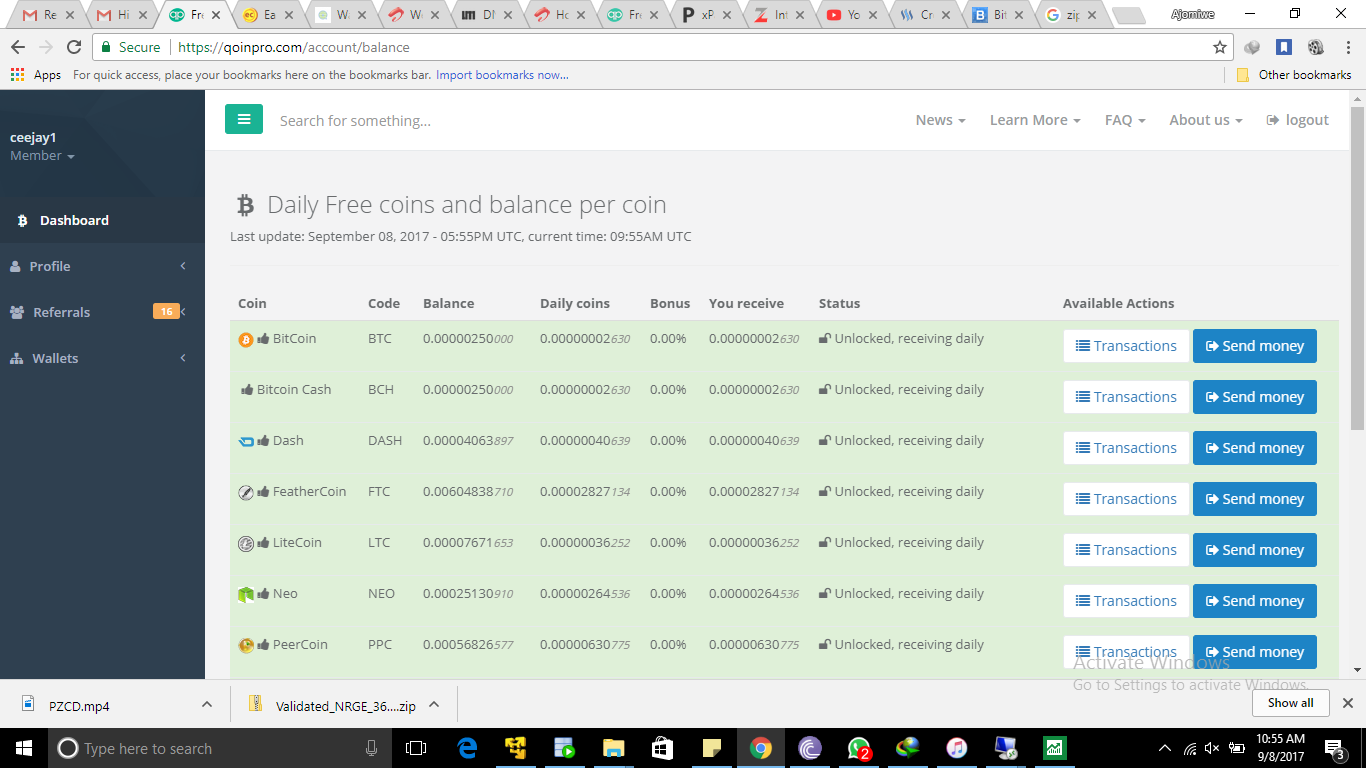Click the green Neo logo icon

246,594
